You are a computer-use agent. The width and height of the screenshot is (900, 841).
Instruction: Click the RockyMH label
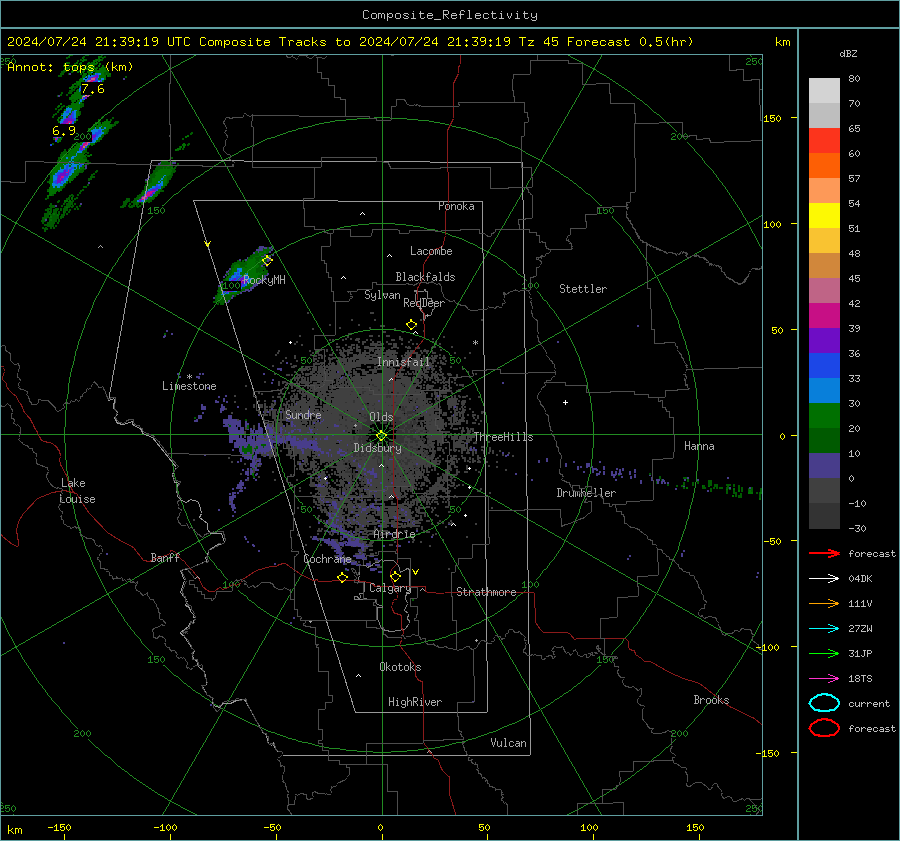(264, 280)
